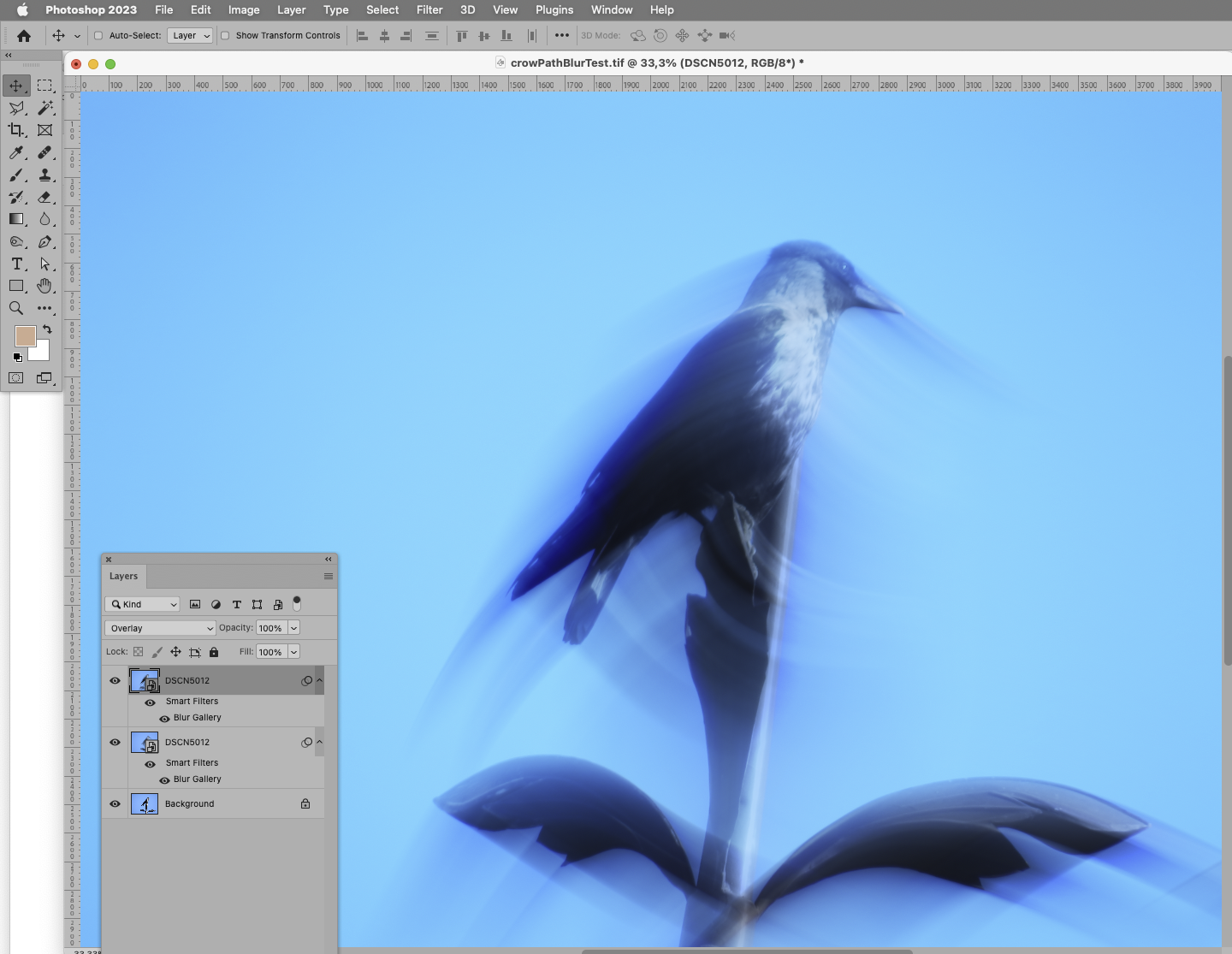The width and height of the screenshot is (1232, 954).
Task: Open the Filter menu
Action: (x=429, y=9)
